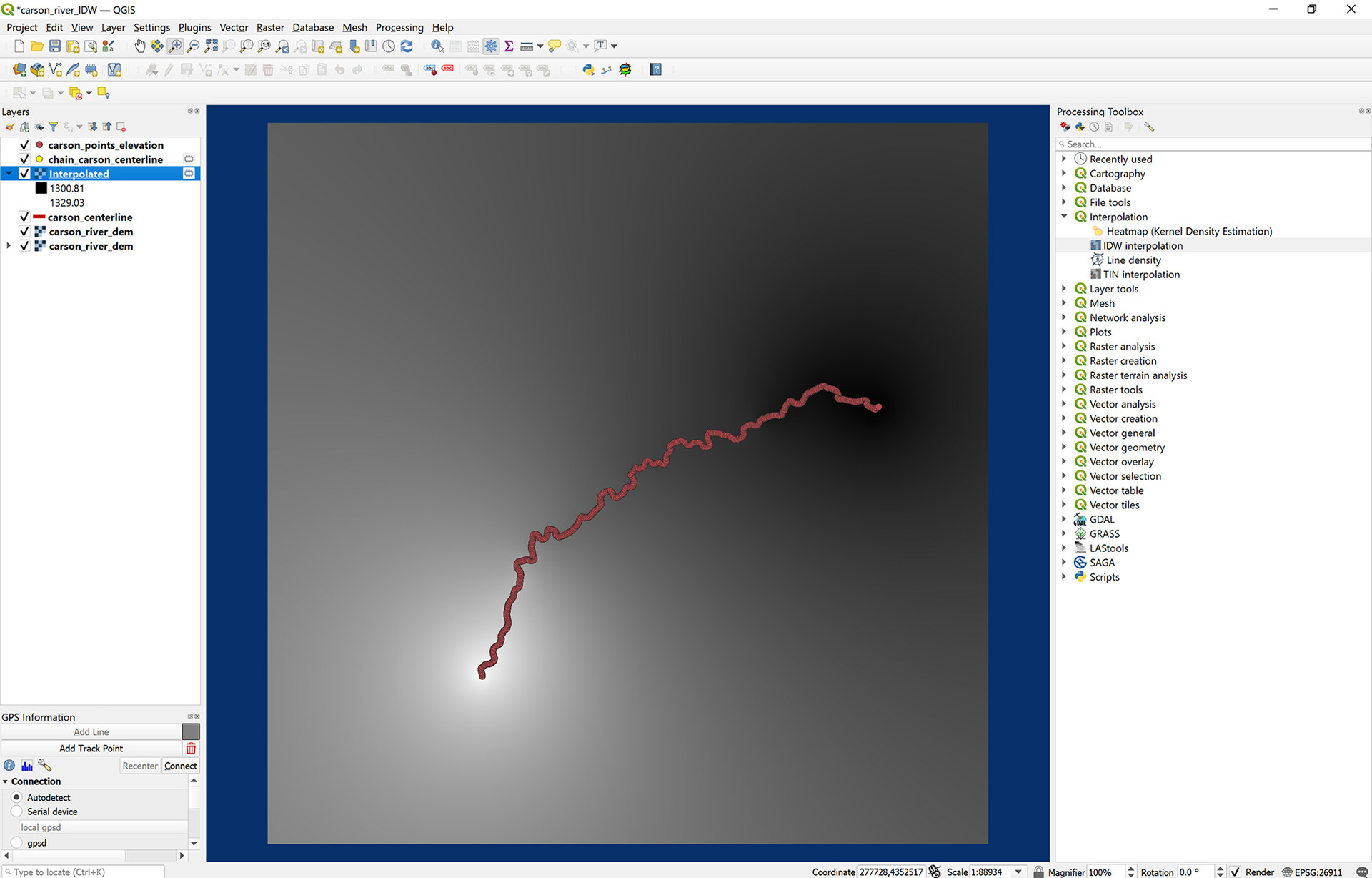Refresh the map canvas with blue arrows icon
1372x878 pixels.
click(407, 46)
